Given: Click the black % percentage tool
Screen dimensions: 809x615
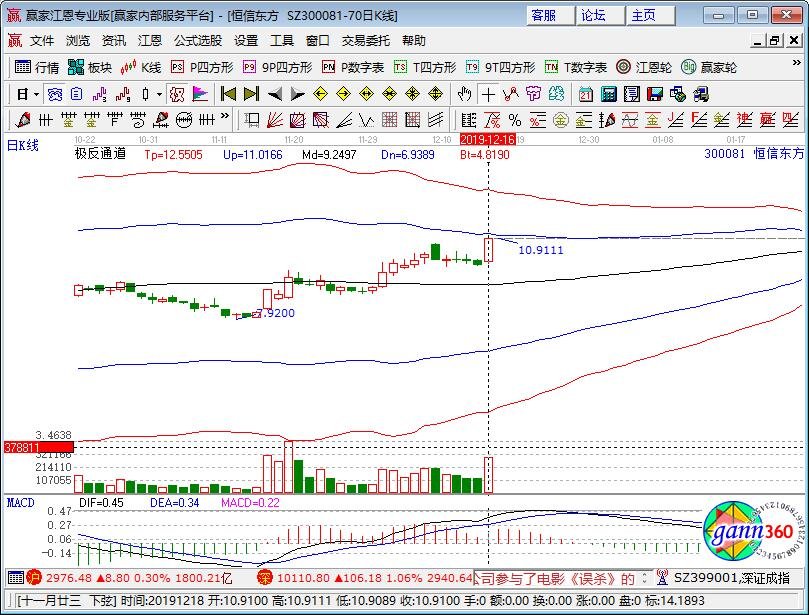Looking at the screenshot, I should [x=515, y=120].
